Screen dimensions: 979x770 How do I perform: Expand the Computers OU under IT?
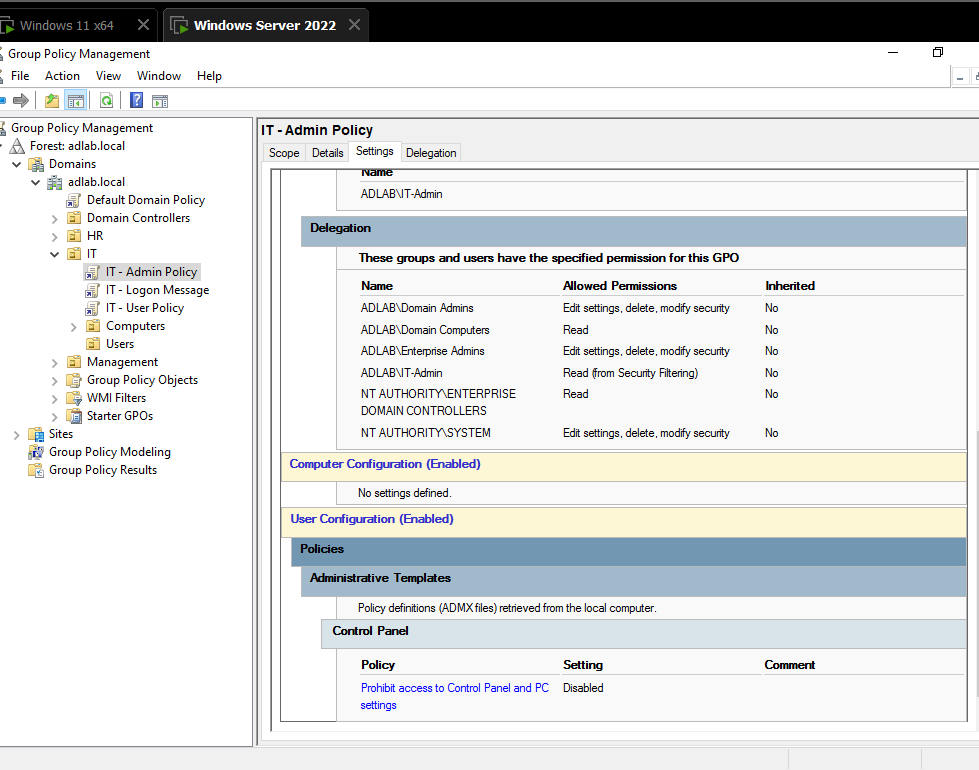coord(74,327)
